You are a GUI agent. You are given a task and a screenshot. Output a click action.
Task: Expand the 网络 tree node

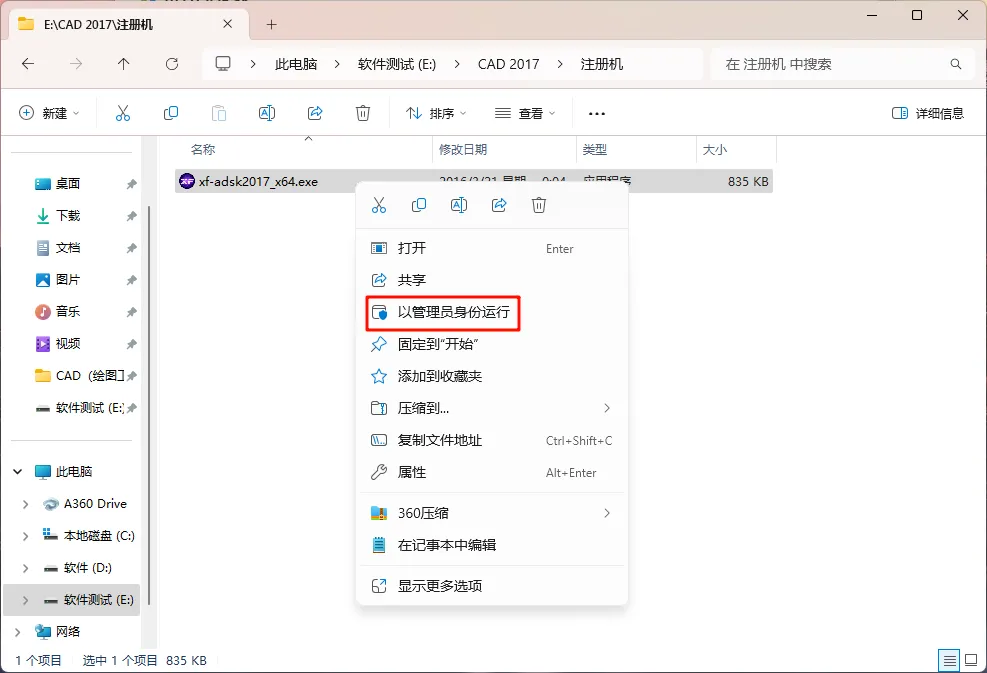pos(18,631)
